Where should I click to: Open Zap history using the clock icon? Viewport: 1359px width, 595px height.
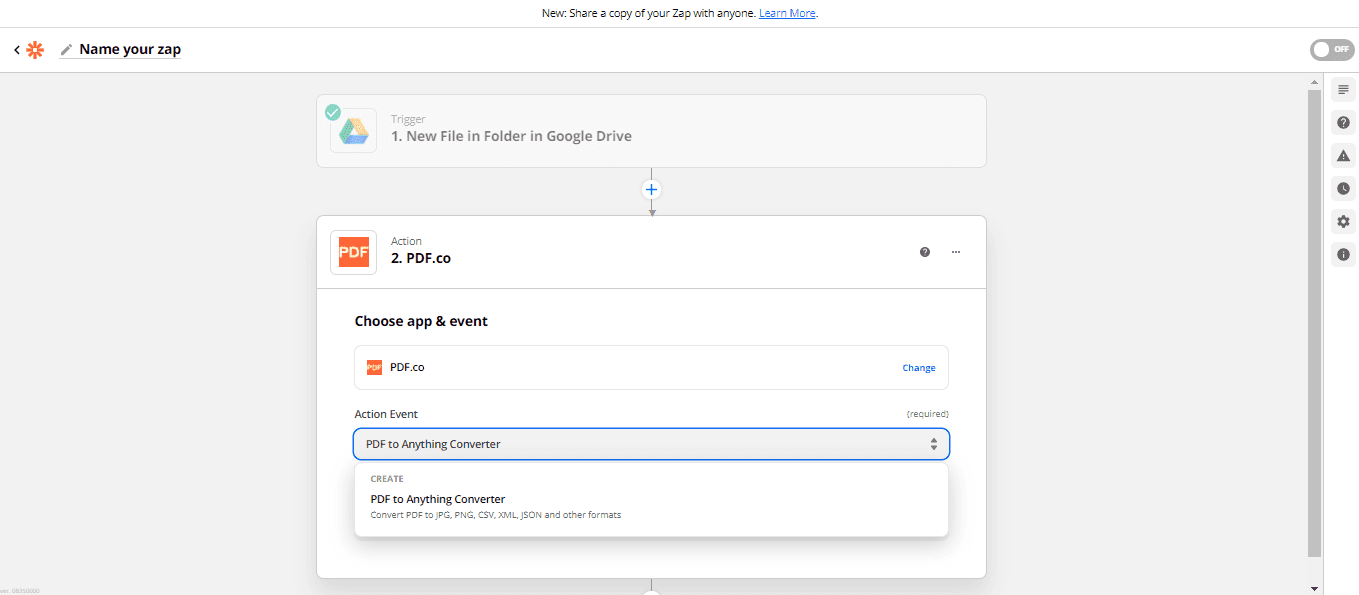1343,188
